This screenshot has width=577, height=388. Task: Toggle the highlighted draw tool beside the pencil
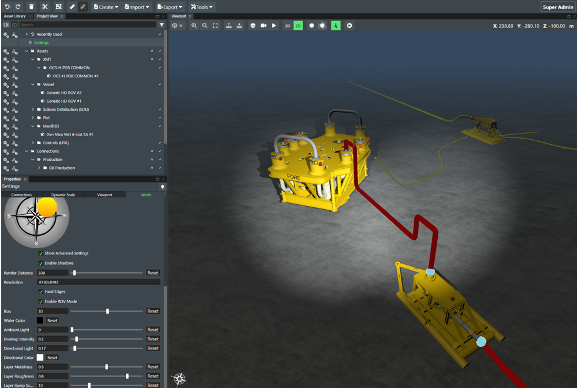(83, 7)
